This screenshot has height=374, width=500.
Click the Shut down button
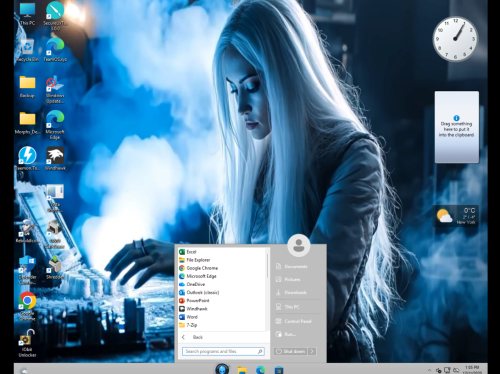click(x=291, y=351)
